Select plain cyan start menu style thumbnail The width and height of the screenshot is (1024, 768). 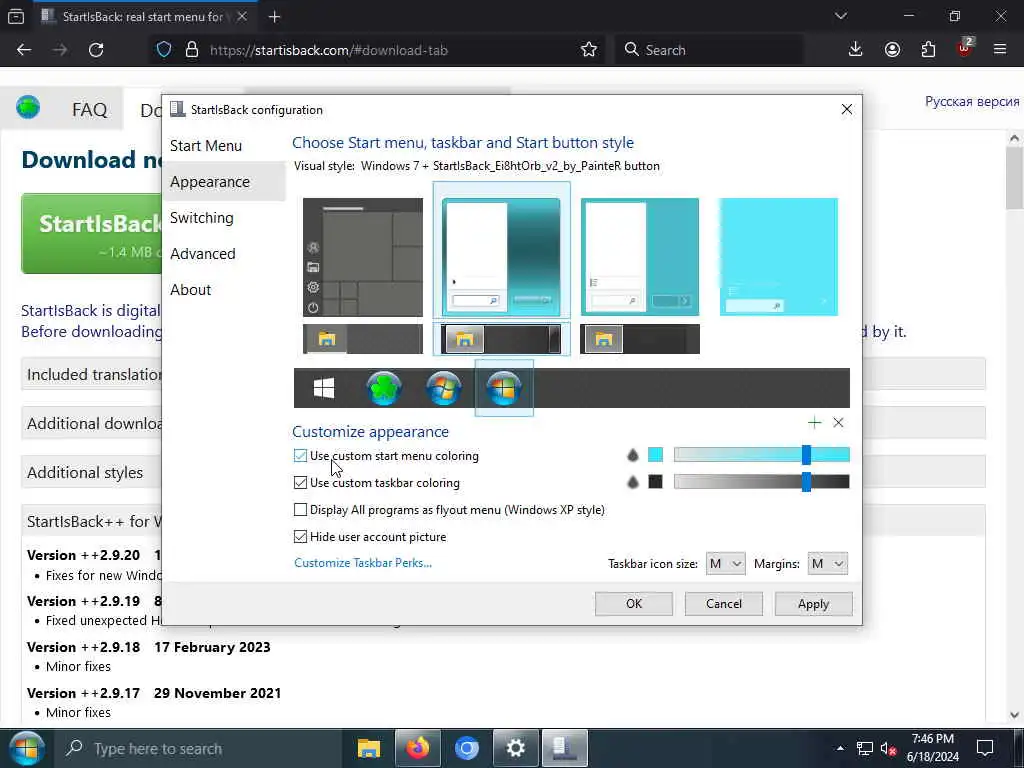(778, 257)
